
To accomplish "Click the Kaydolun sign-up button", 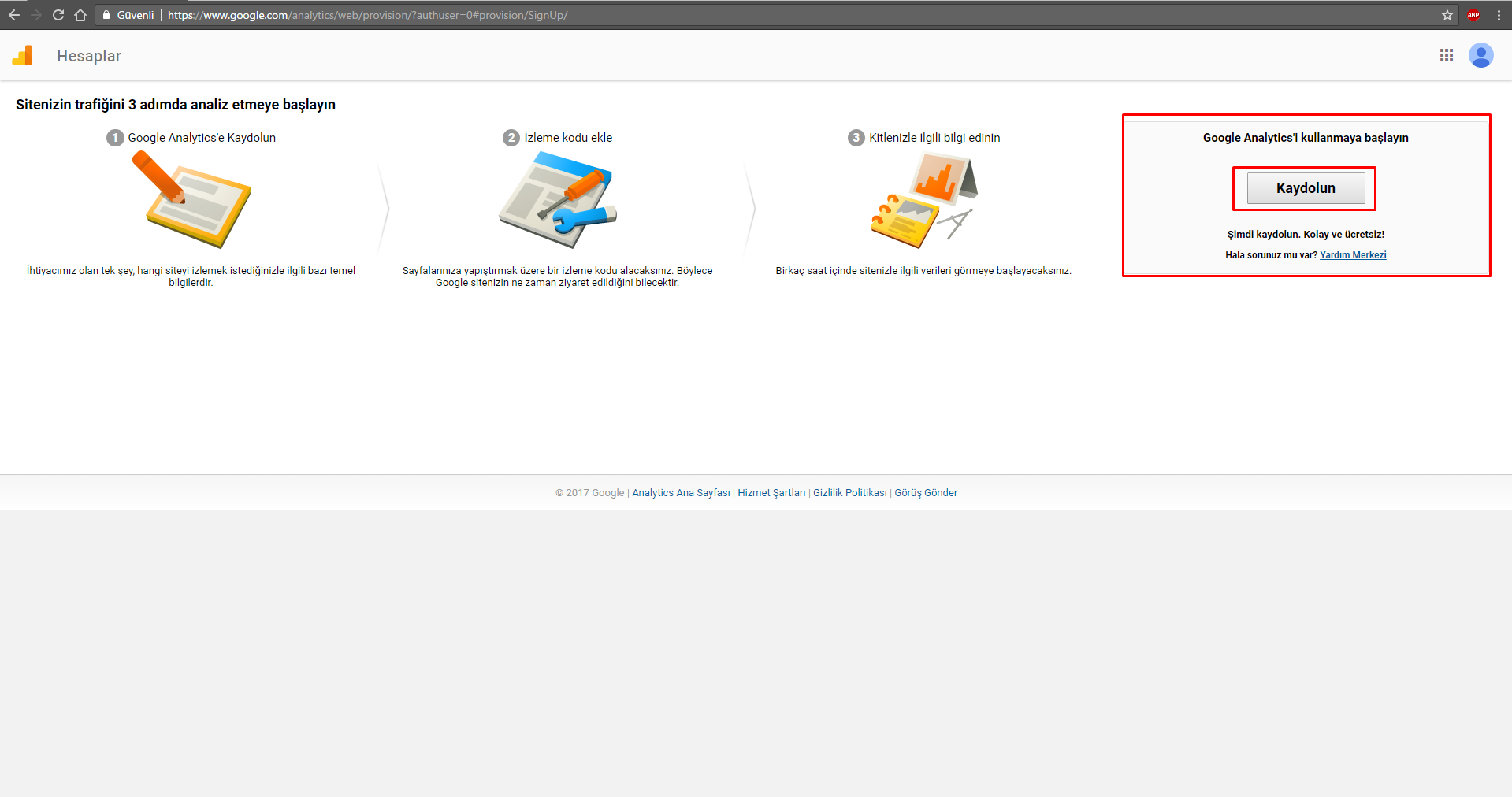I will pos(1305,188).
